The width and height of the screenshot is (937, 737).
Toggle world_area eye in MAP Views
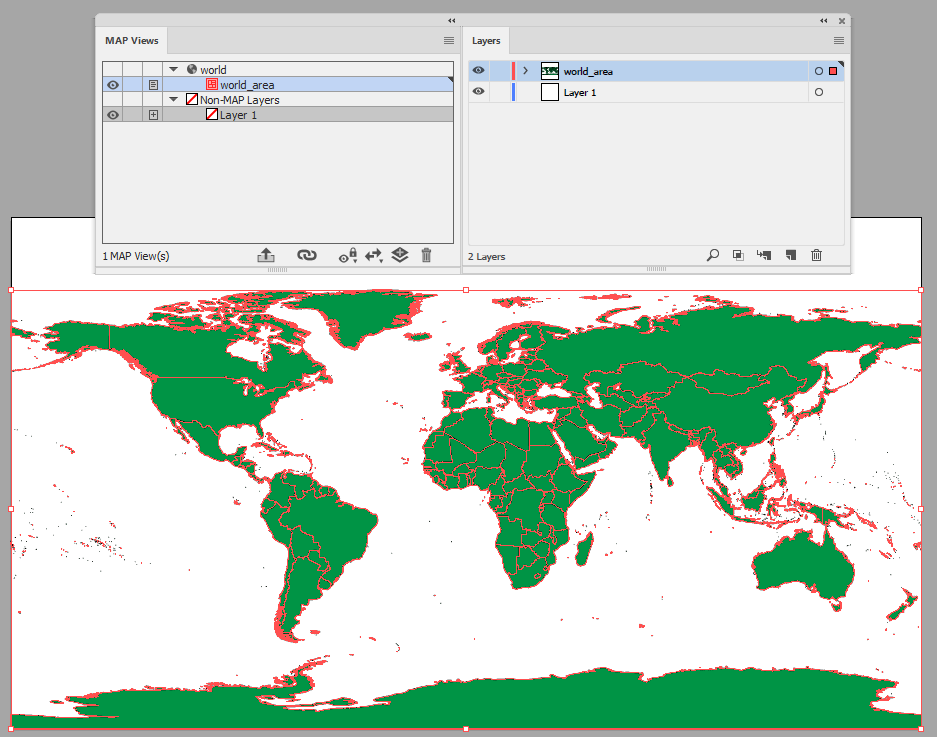112,85
